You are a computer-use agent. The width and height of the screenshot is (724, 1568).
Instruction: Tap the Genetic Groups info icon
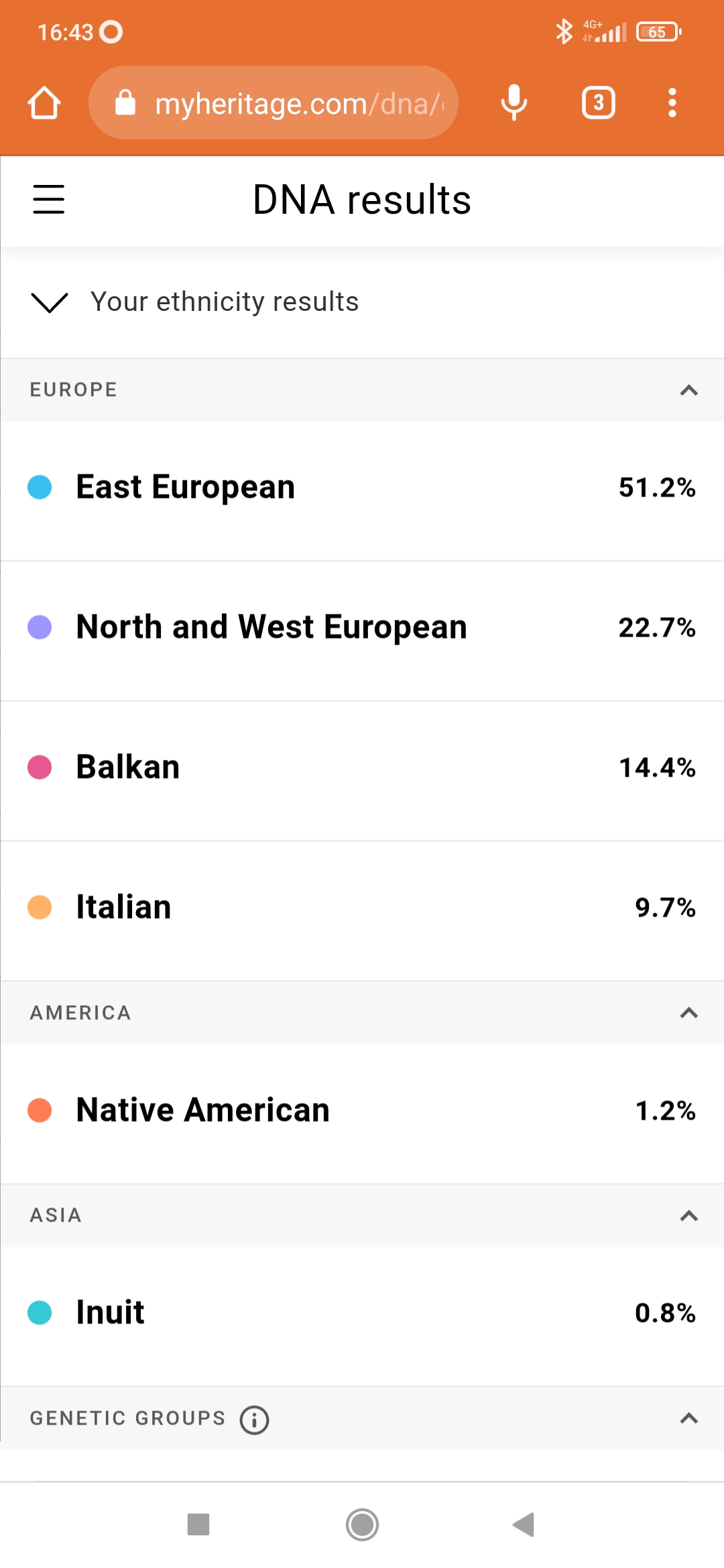click(255, 1420)
